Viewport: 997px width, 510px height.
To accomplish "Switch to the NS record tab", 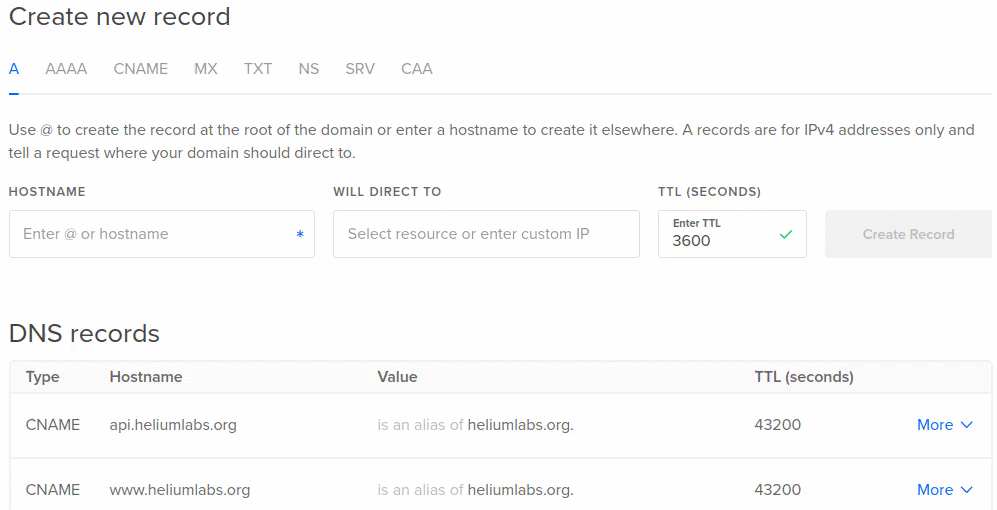I will (x=308, y=69).
